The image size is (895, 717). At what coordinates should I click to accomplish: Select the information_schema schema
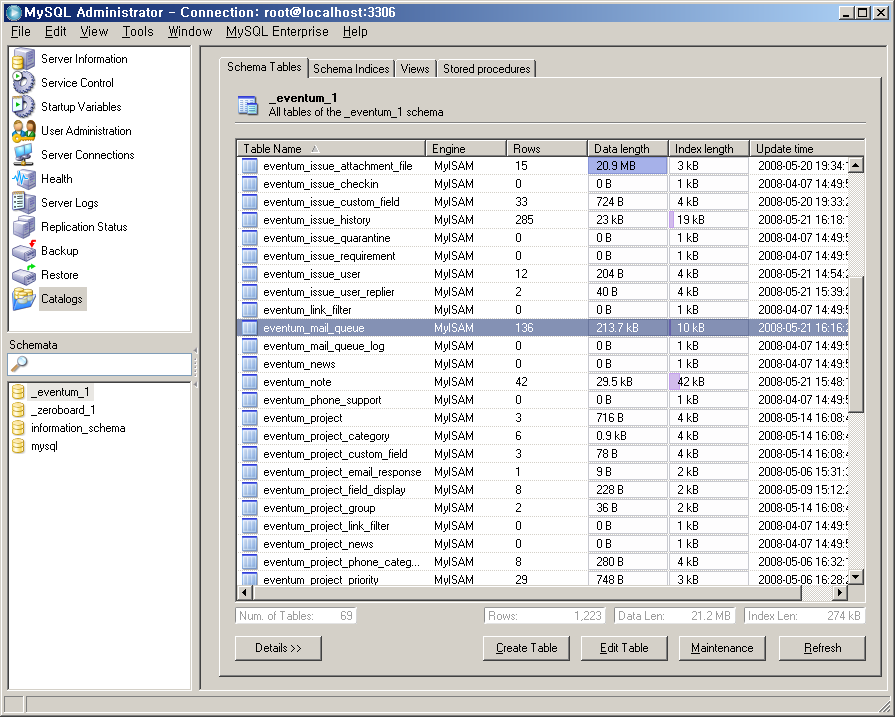[78, 428]
